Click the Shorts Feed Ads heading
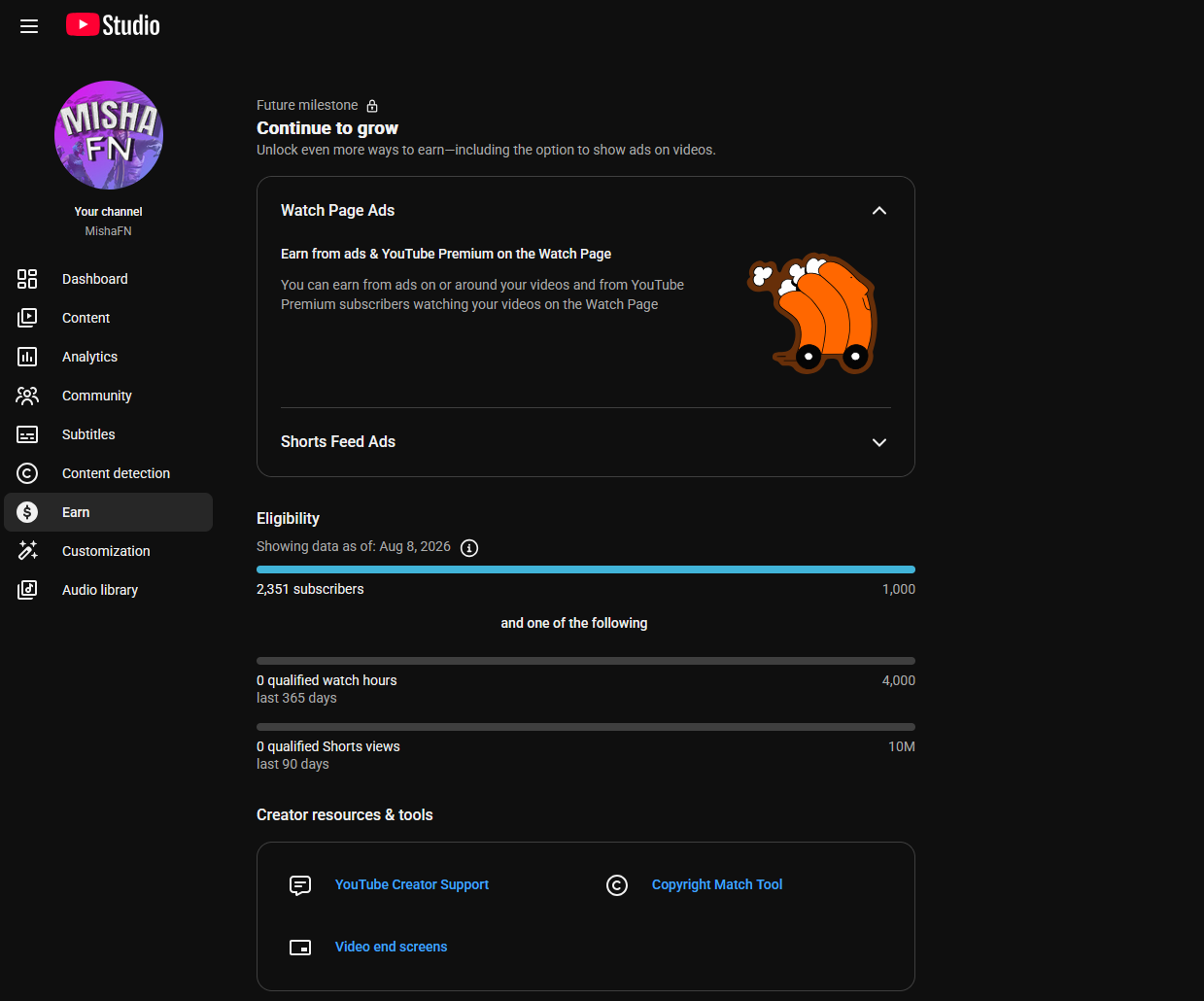 point(338,441)
